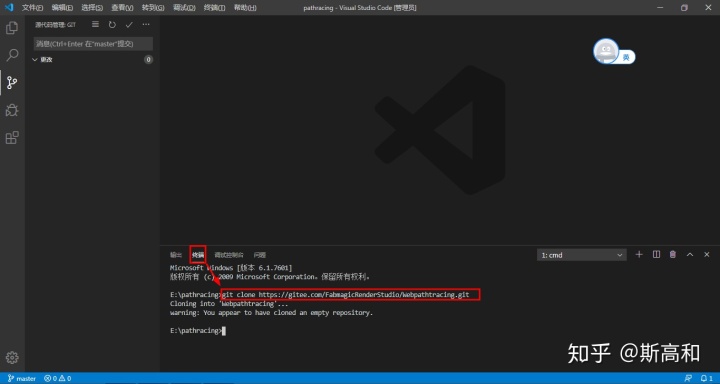The height and width of the screenshot is (384, 720).
Task: Open the Manage gear icon
Action: coord(12,357)
